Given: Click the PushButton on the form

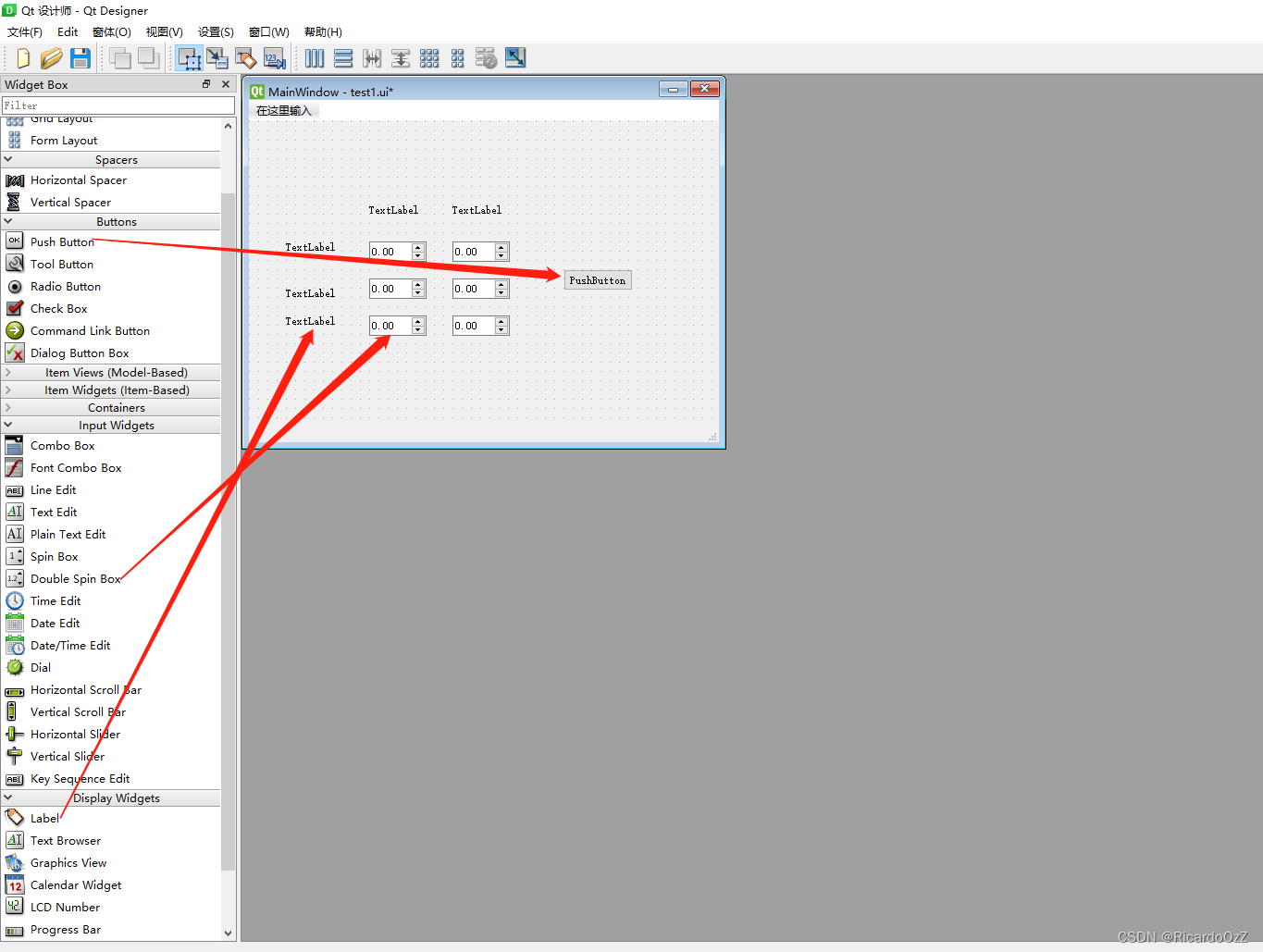Looking at the screenshot, I should coord(598,280).
